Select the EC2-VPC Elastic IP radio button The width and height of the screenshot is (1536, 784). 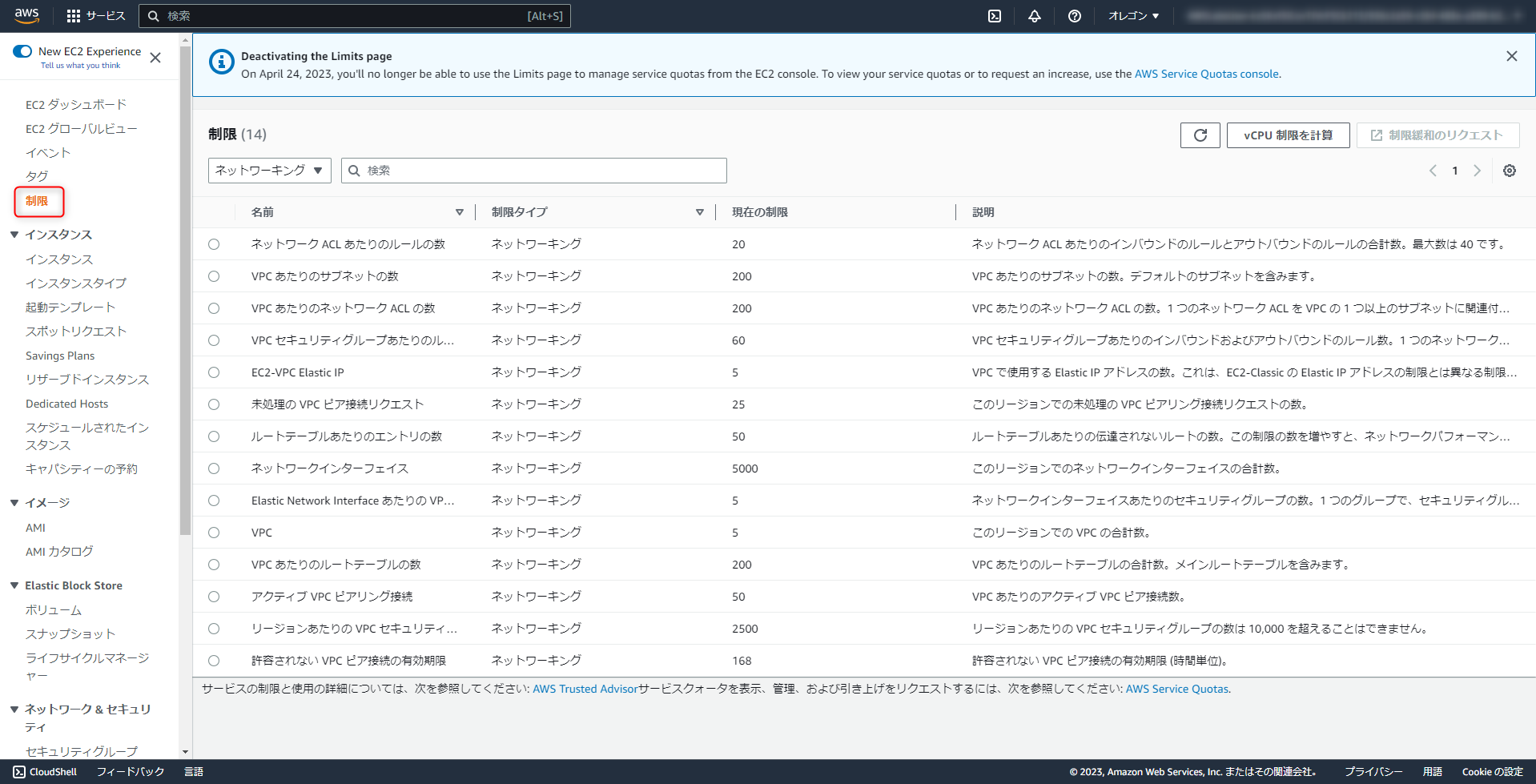(x=213, y=372)
